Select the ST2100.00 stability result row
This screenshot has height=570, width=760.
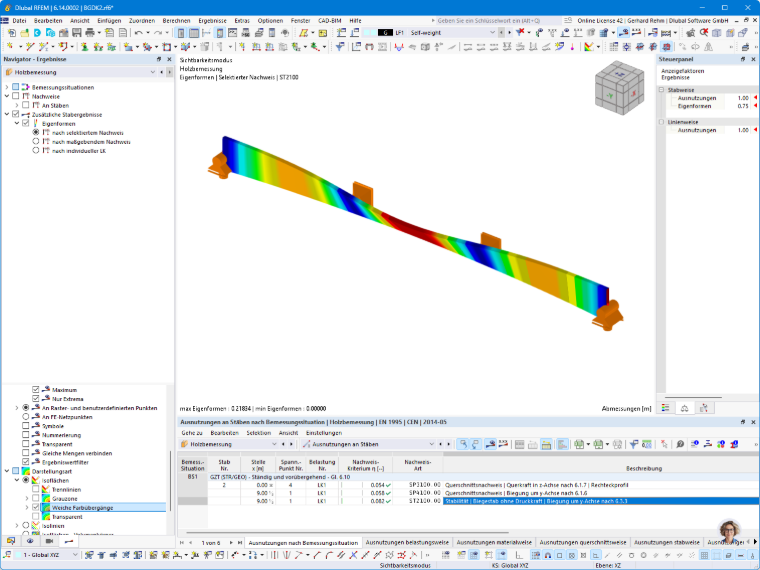468,501
